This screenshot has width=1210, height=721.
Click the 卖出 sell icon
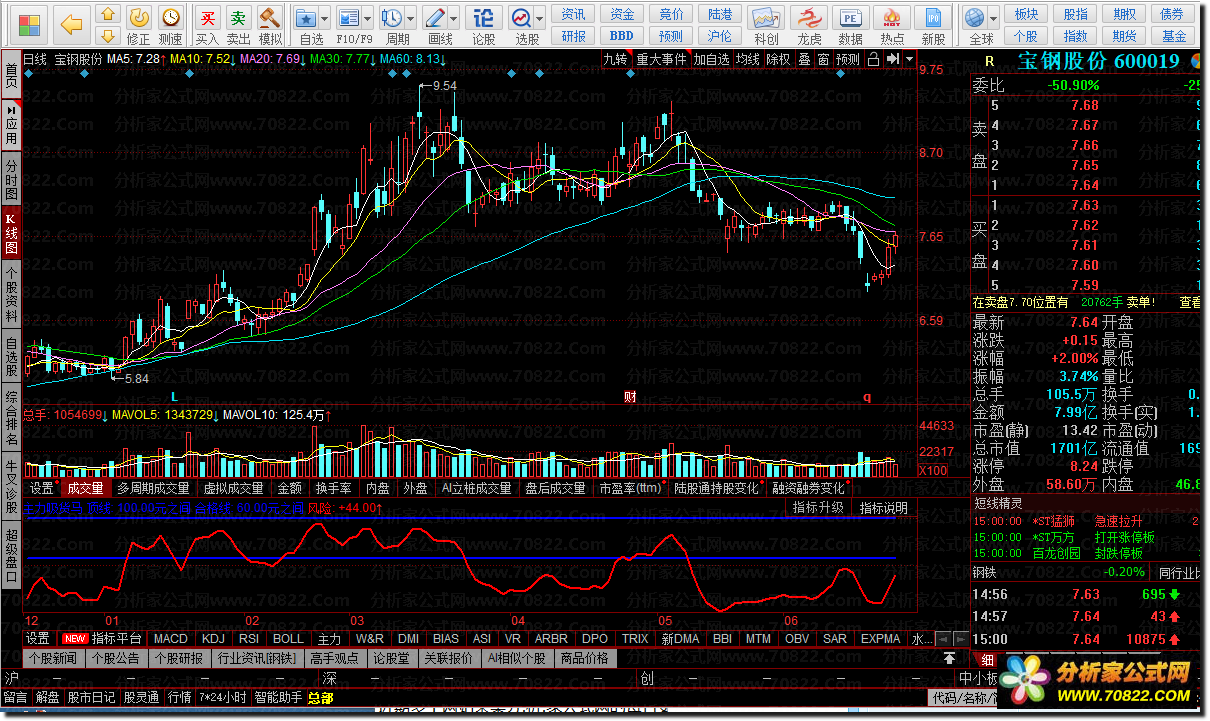click(238, 18)
